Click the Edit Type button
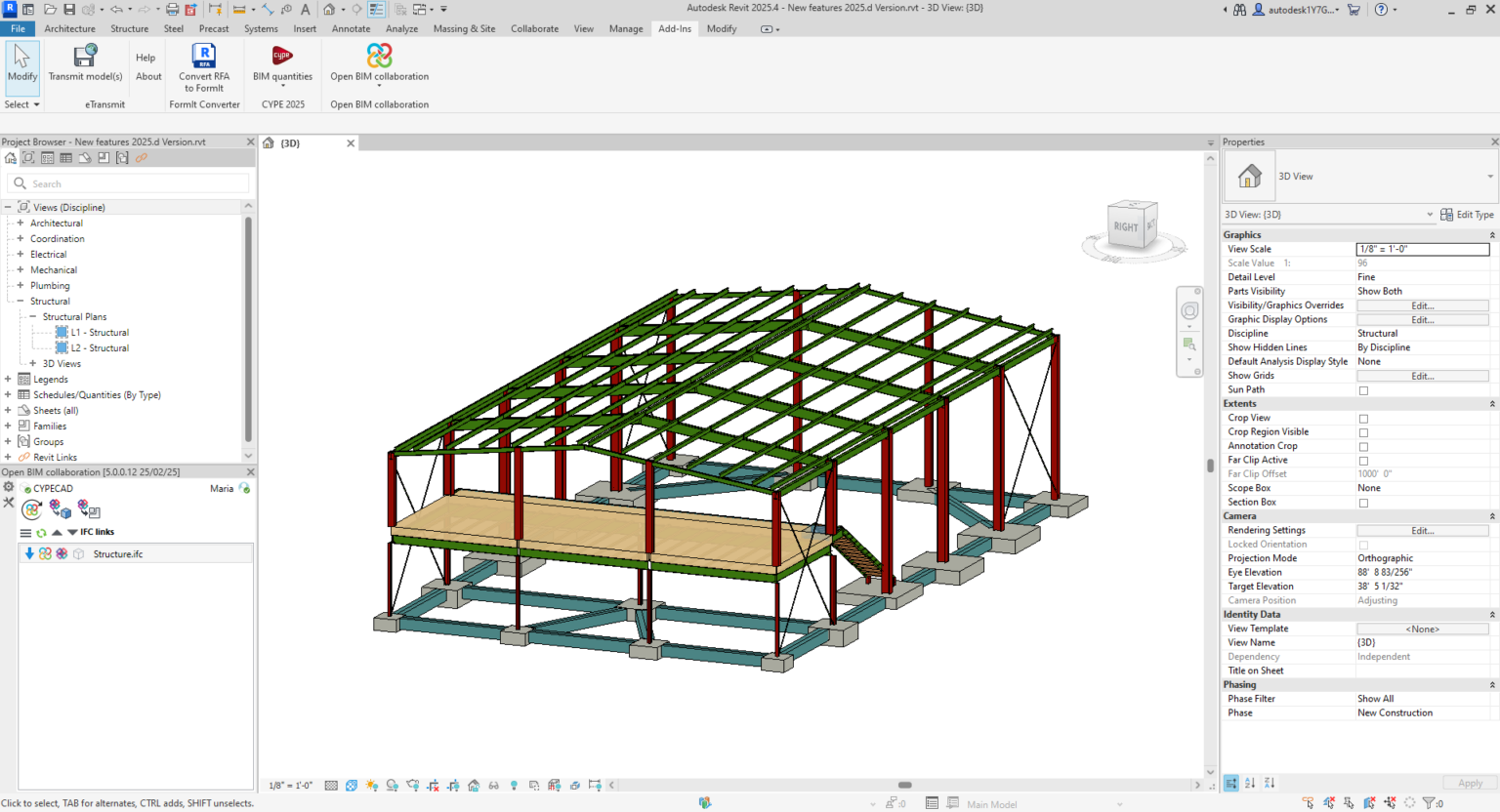The width and height of the screenshot is (1500, 812). [x=1467, y=215]
